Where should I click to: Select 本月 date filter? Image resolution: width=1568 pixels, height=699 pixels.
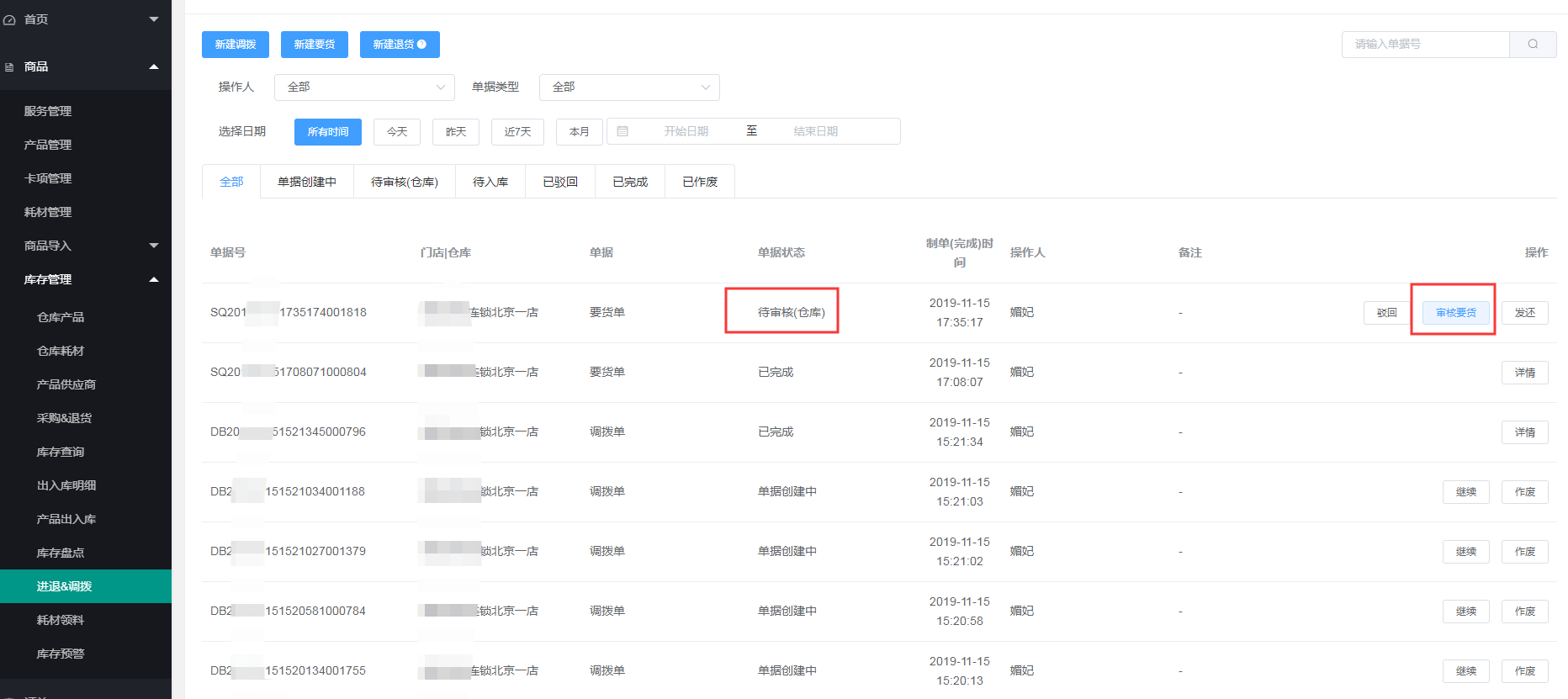click(x=580, y=132)
